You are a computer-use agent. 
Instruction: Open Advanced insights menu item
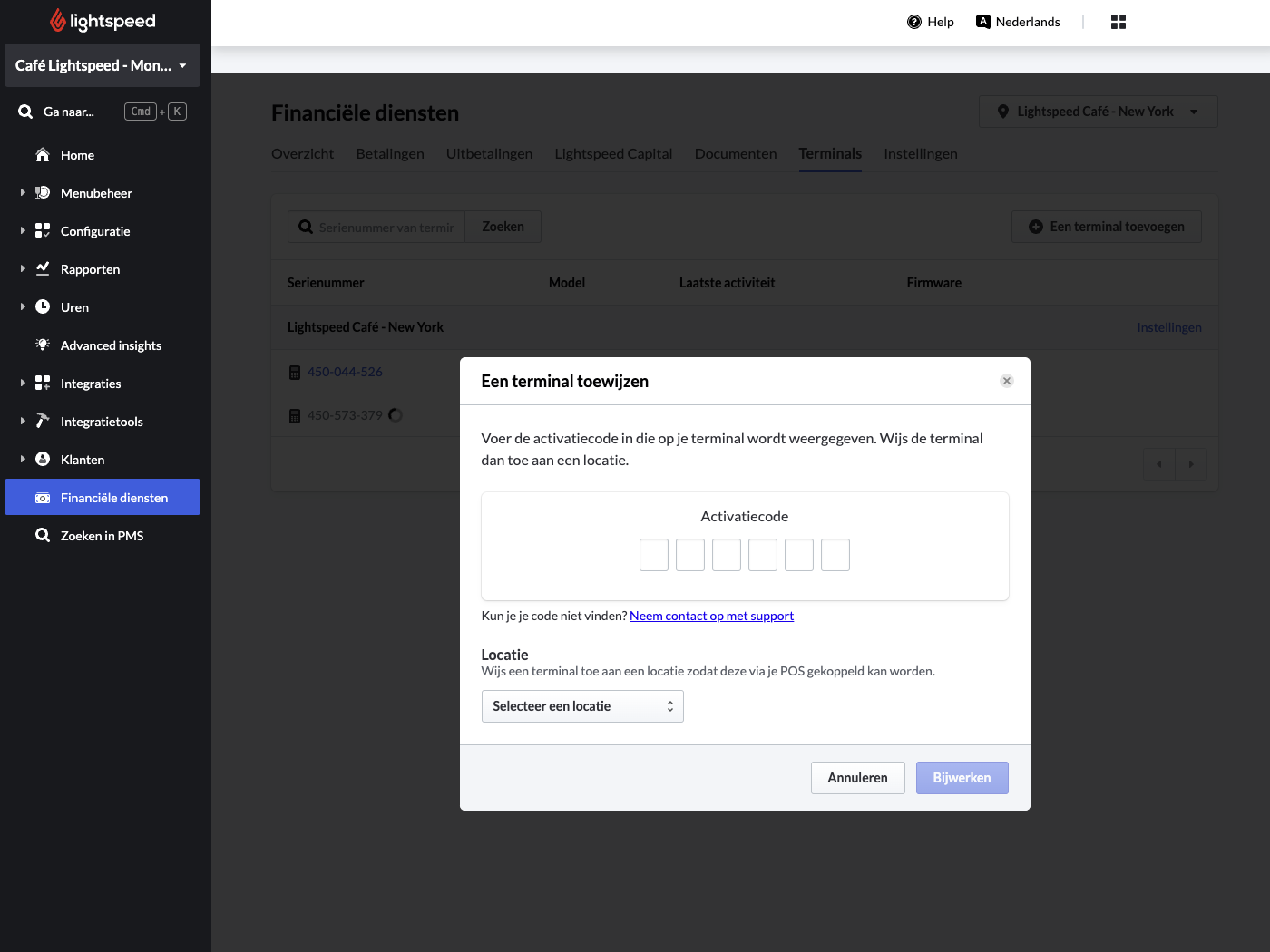coord(103,345)
